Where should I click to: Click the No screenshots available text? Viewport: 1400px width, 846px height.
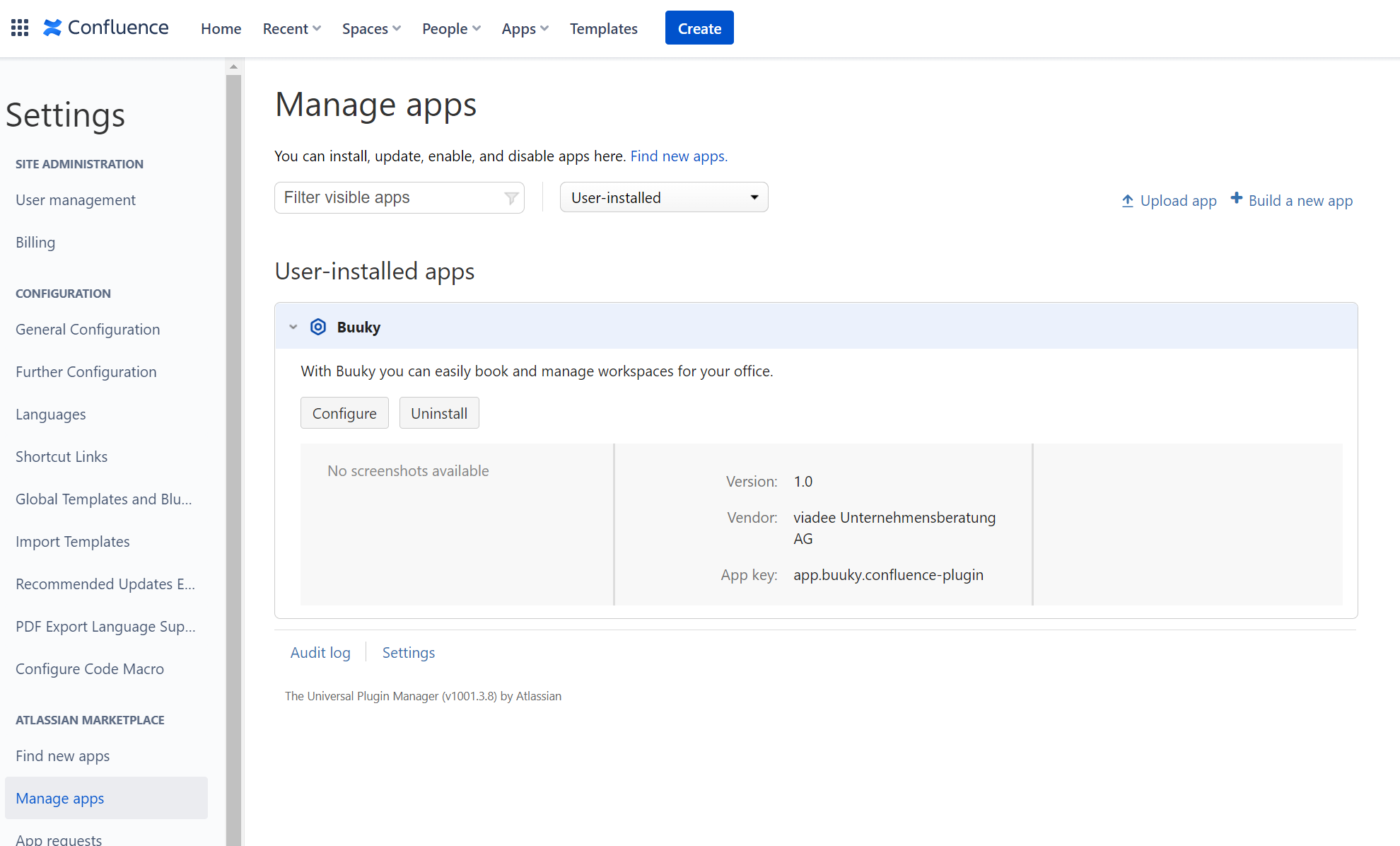point(408,471)
